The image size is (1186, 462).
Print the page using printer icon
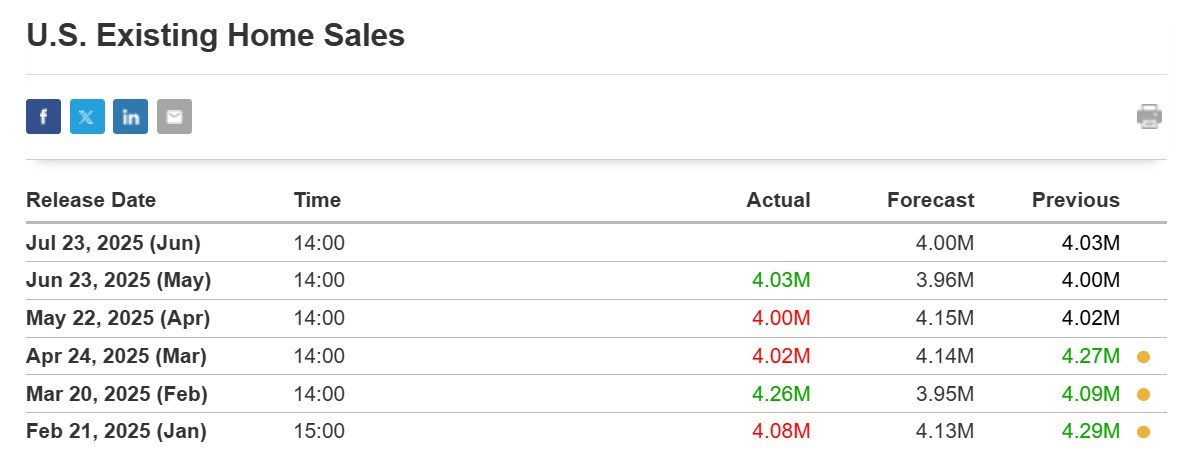(1149, 116)
